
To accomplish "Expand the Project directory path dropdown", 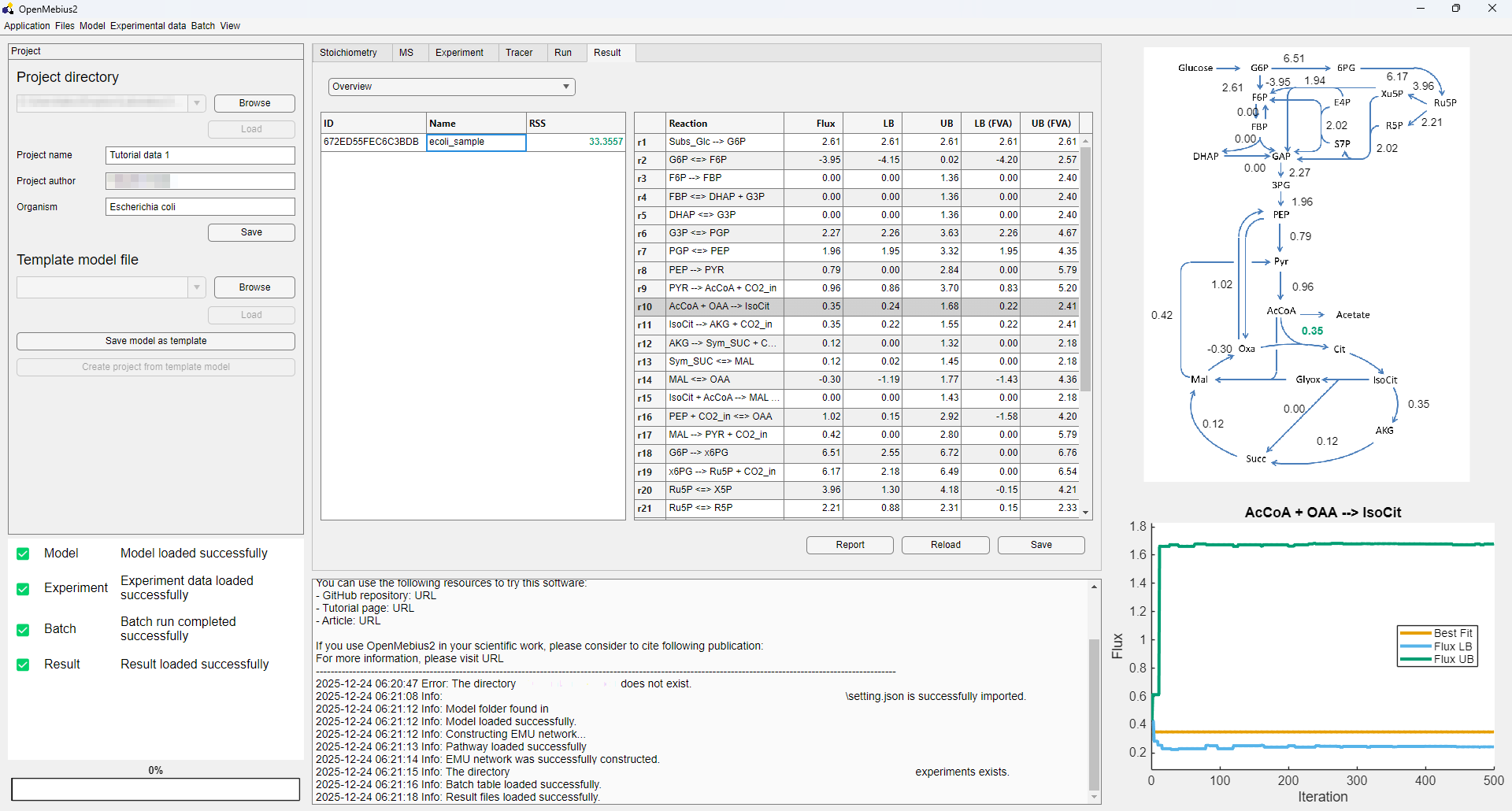I will pos(196,103).
